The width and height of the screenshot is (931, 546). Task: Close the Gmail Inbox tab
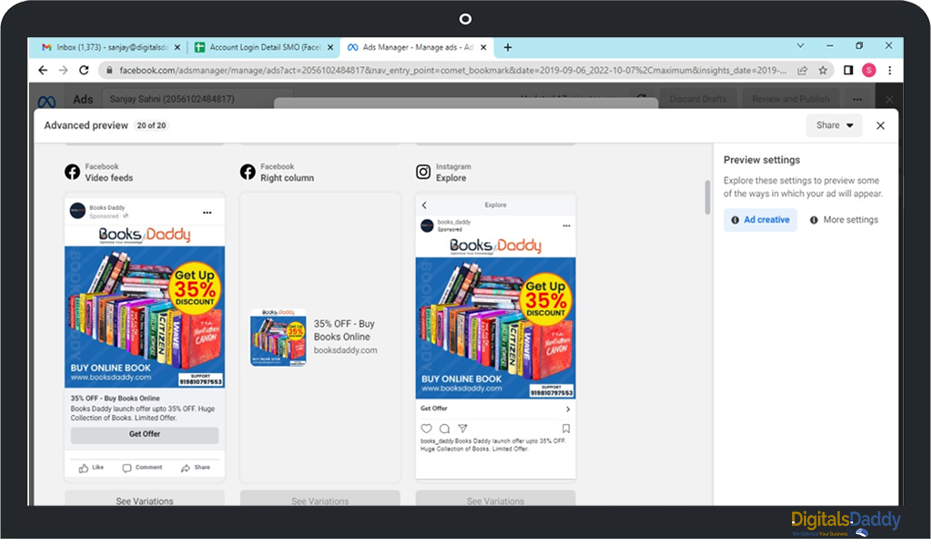coord(178,47)
